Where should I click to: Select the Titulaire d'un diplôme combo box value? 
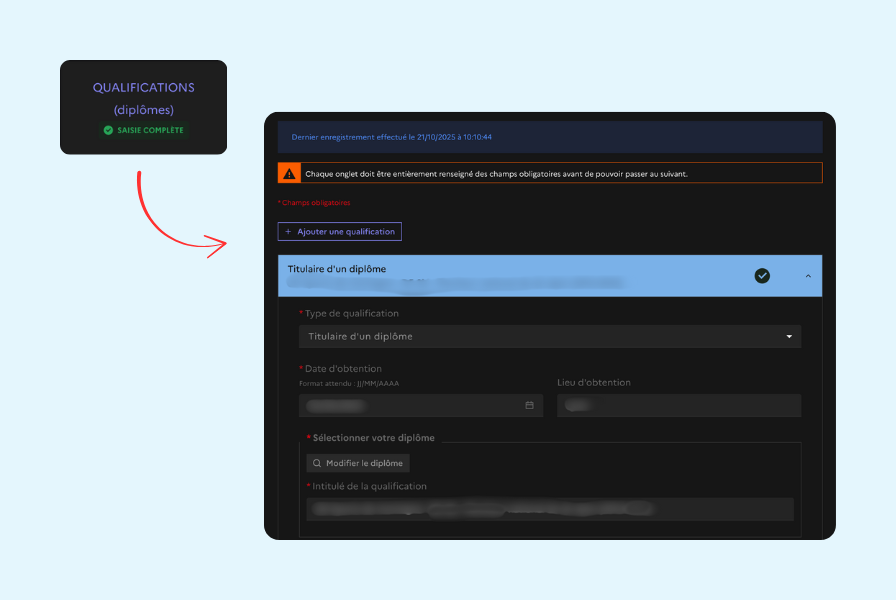coord(360,337)
